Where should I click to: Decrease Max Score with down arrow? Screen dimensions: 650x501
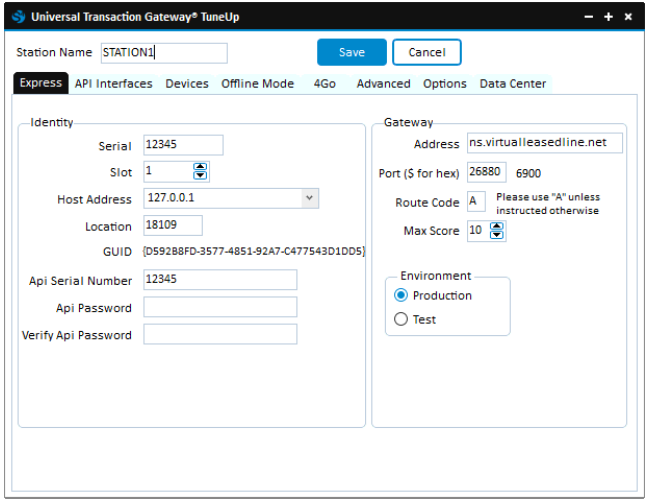[498, 236]
